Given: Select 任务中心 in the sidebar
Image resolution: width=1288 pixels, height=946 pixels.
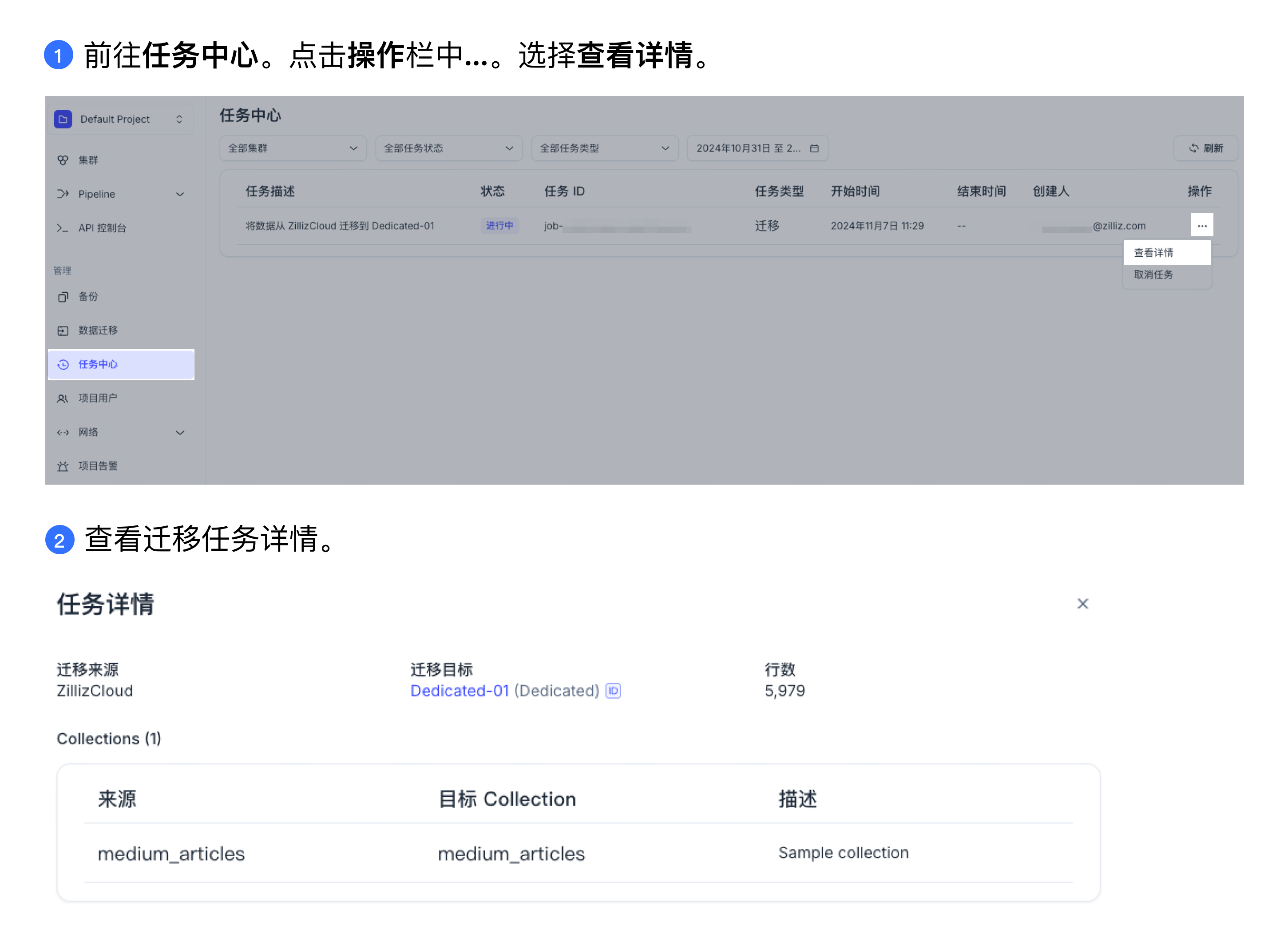Looking at the screenshot, I should [99, 364].
